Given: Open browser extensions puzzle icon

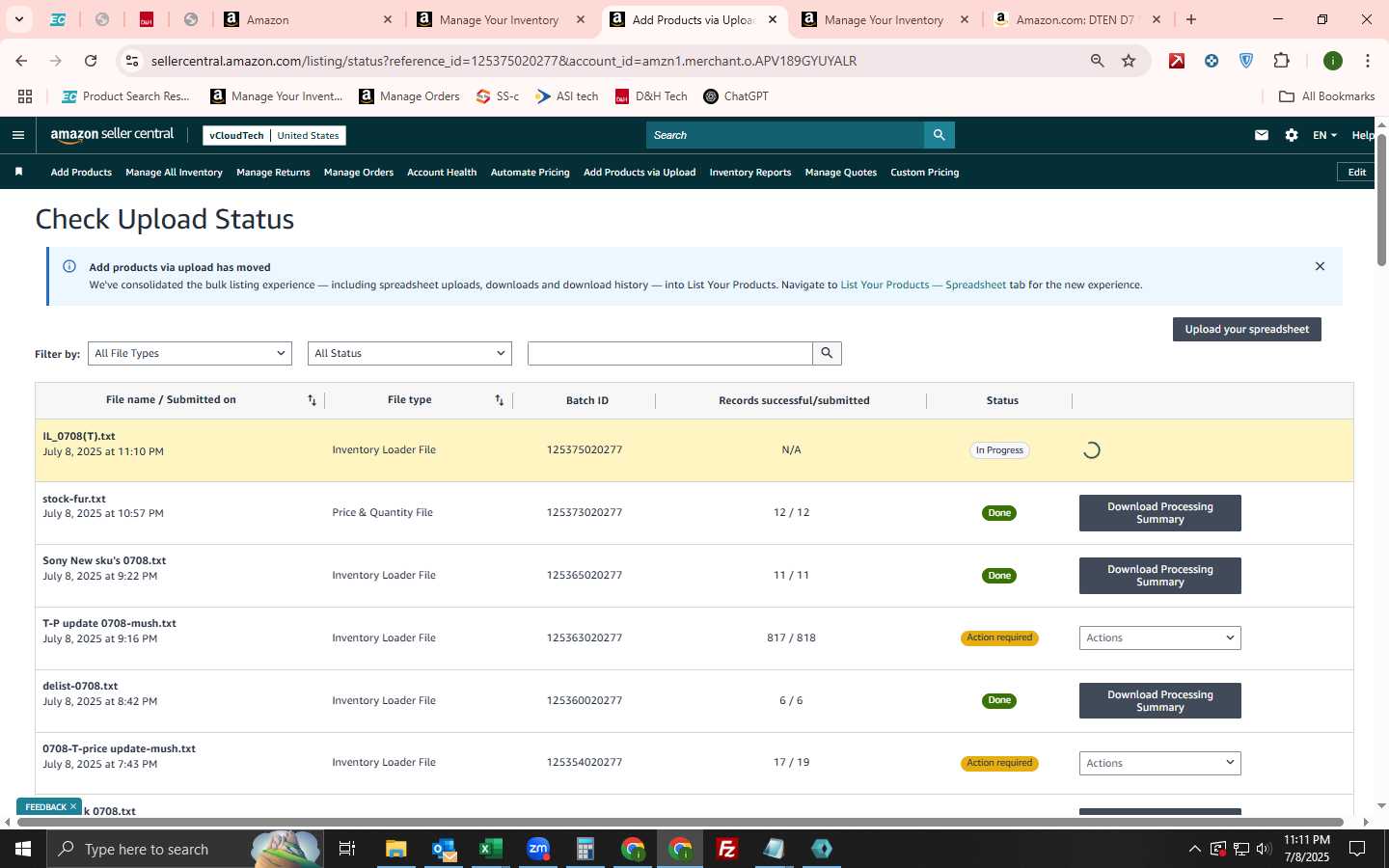Looking at the screenshot, I should [x=1281, y=61].
